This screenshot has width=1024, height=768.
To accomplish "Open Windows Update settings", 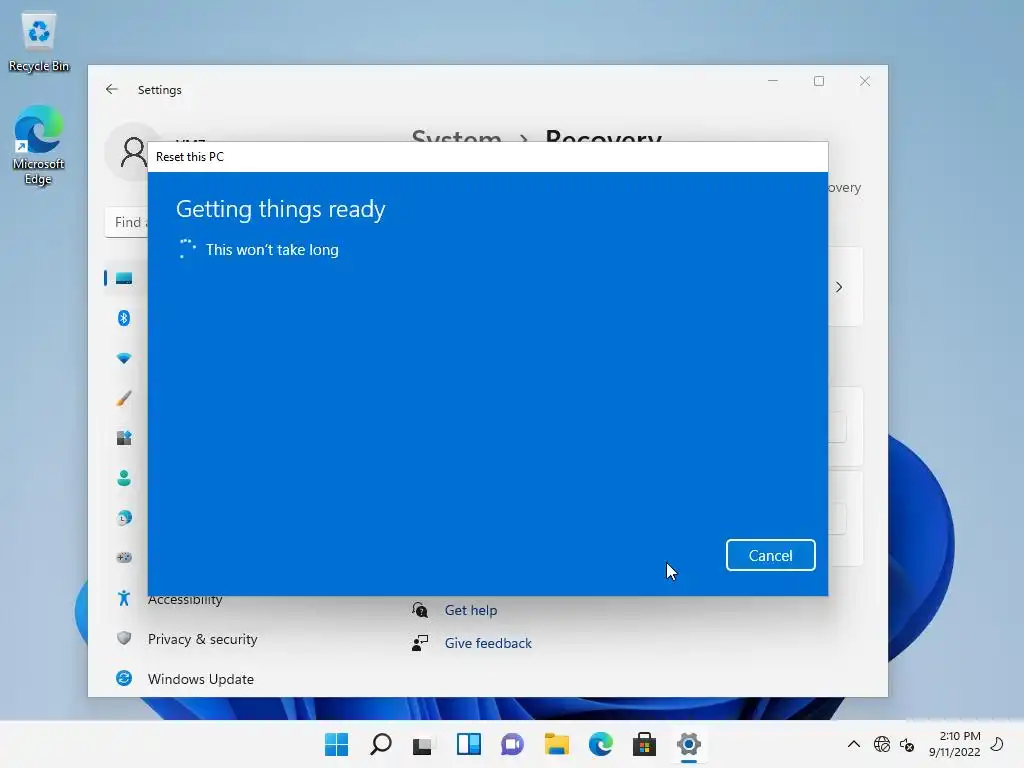I will click(200, 679).
